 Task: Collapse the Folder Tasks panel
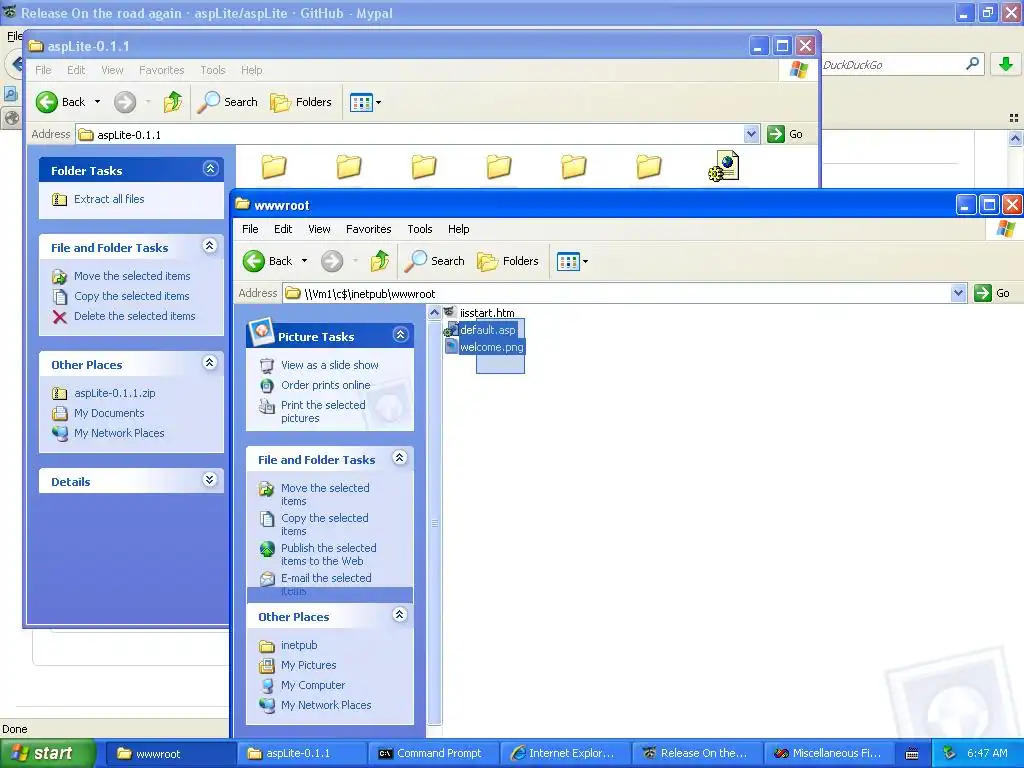coord(210,169)
